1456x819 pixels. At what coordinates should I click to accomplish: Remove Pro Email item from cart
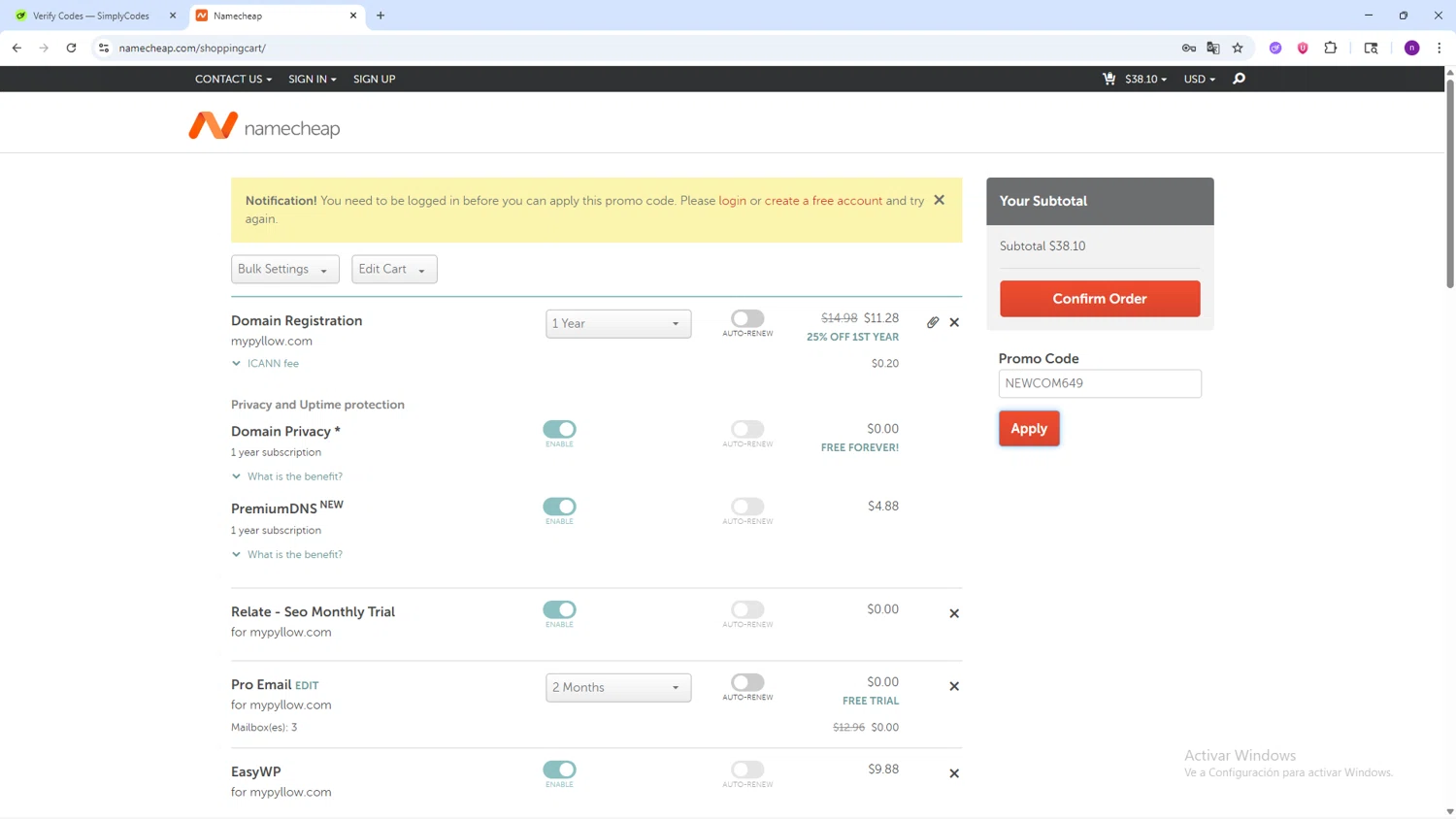[x=954, y=686]
